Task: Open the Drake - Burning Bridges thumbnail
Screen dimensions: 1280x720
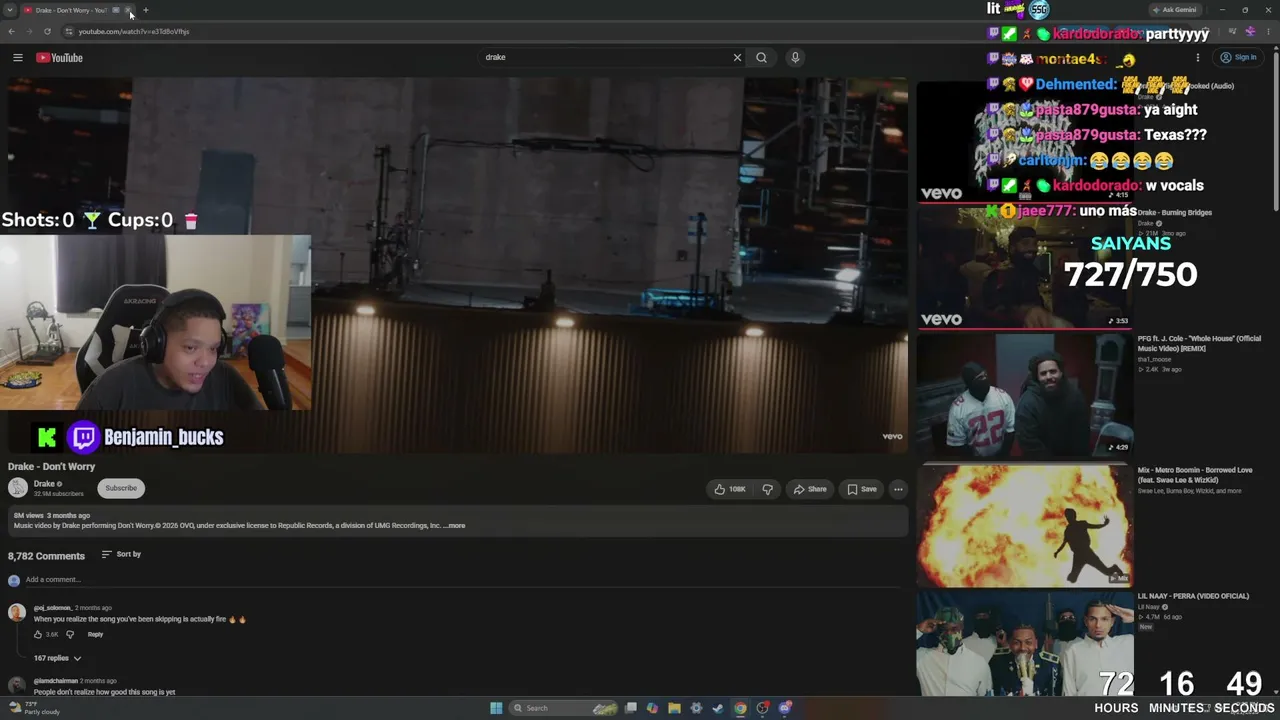Action: point(1025,267)
